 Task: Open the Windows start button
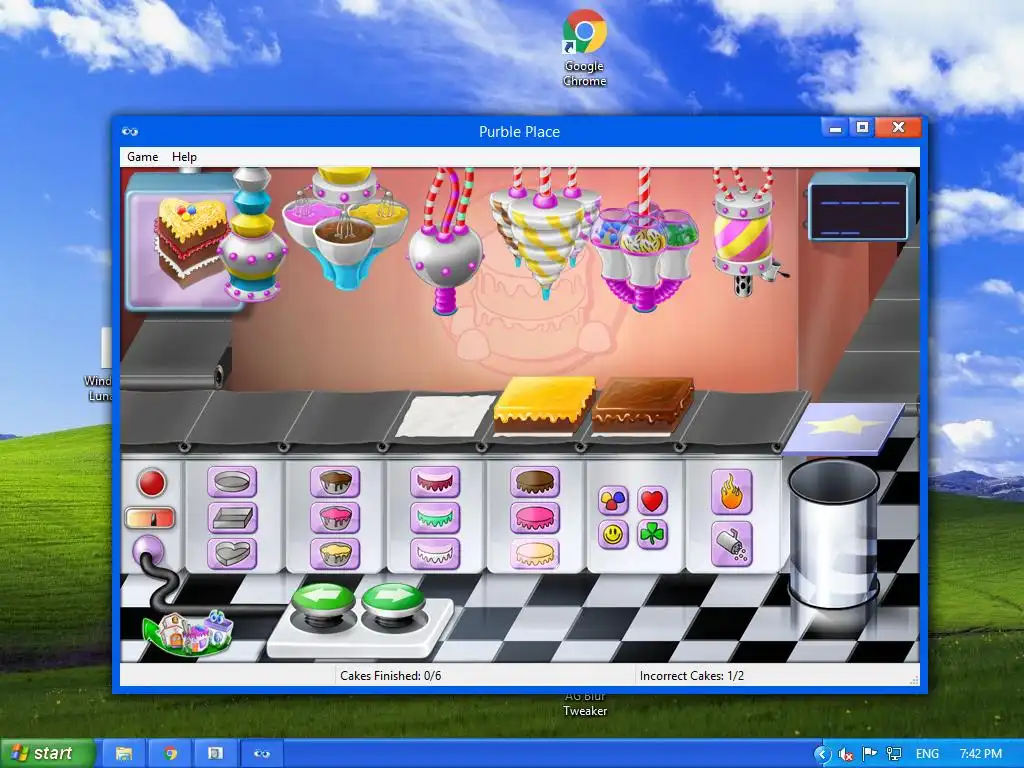point(47,753)
